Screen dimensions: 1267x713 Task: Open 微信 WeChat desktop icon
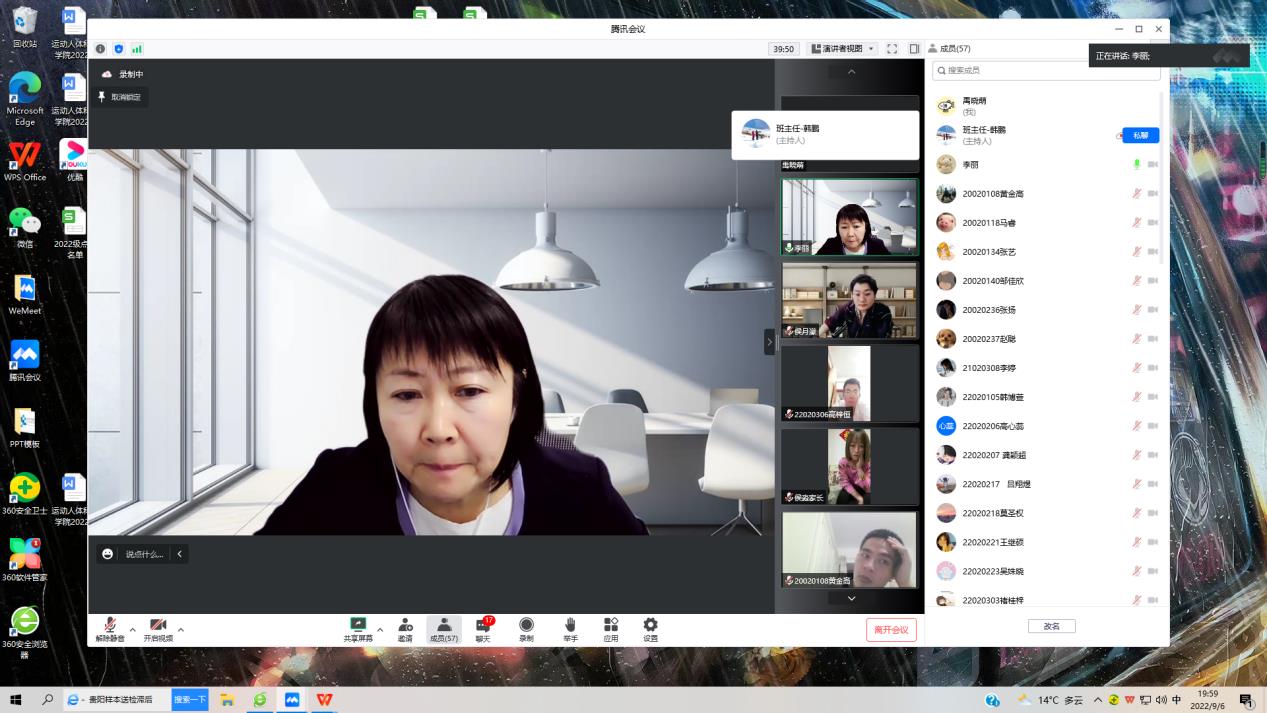[x=25, y=227]
